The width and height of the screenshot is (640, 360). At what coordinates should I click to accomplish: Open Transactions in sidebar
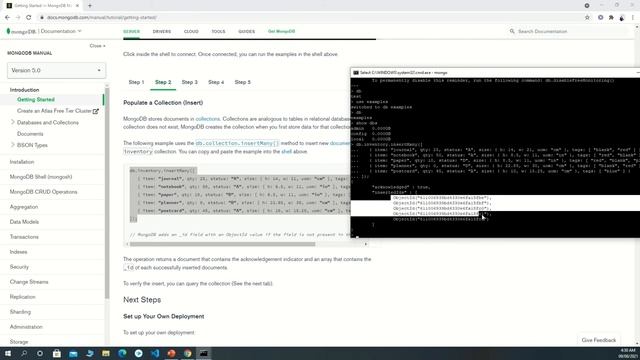[24, 237]
